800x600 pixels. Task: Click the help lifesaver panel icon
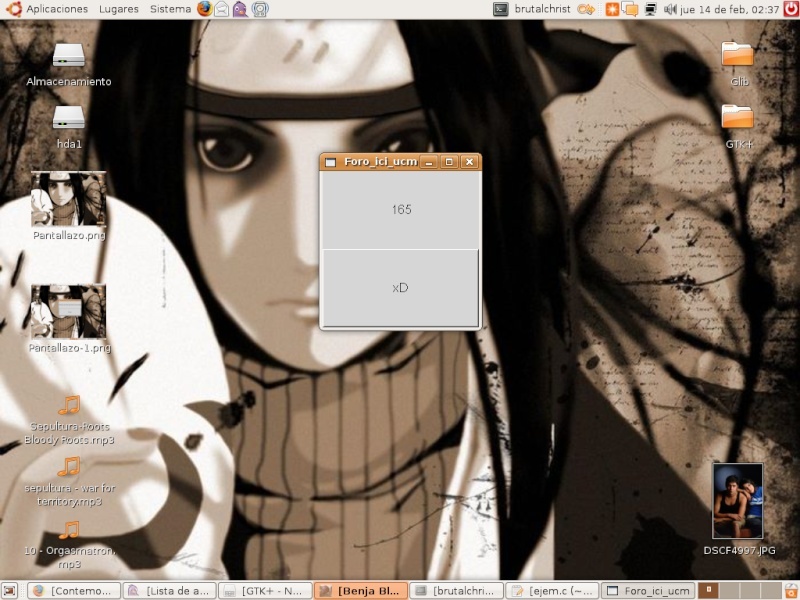click(x=260, y=9)
